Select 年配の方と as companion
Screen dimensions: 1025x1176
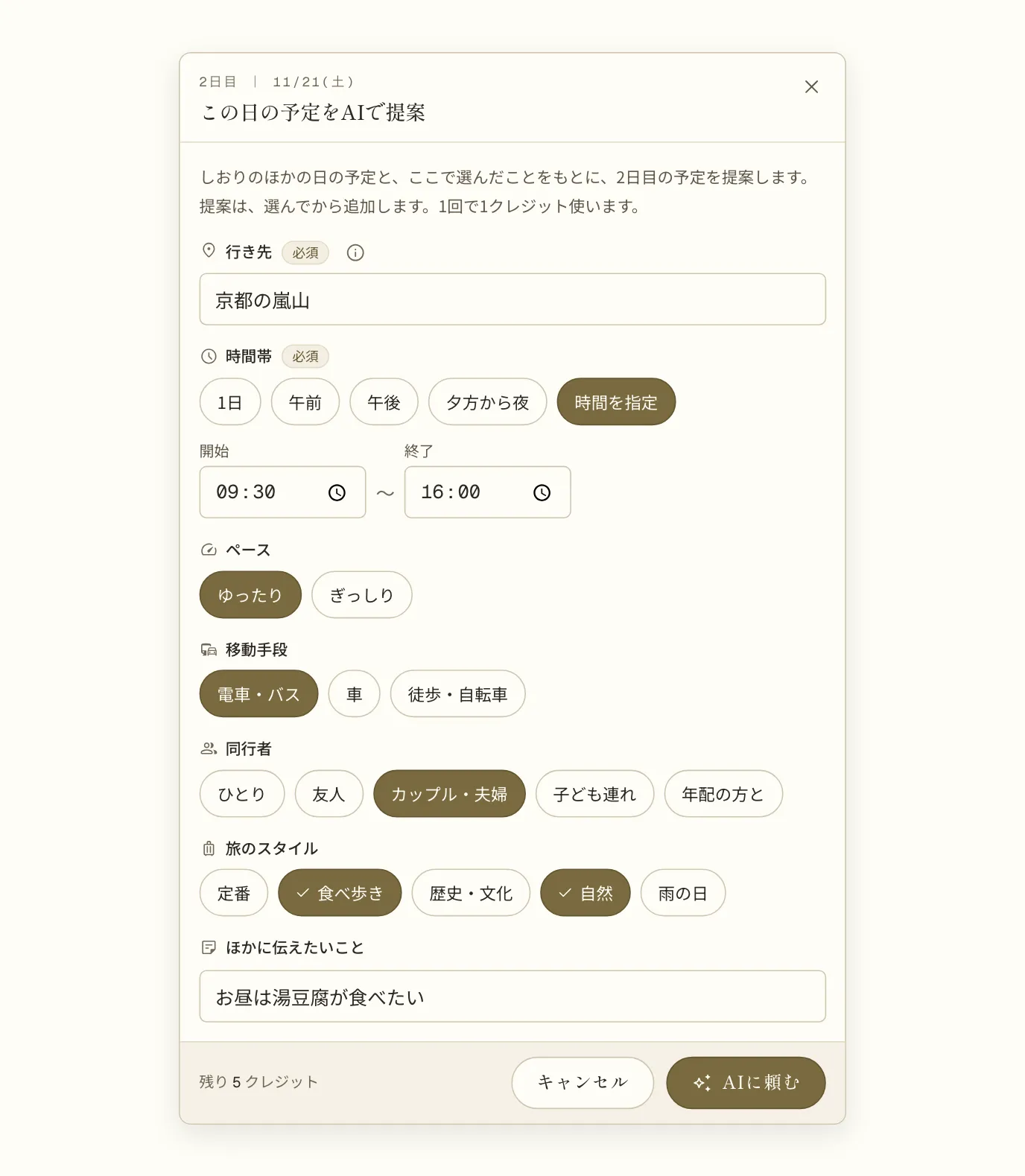723,794
